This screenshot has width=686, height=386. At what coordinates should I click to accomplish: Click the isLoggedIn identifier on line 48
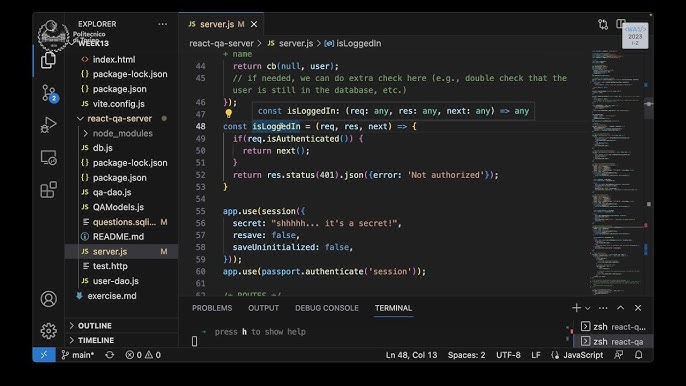tap(276, 126)
